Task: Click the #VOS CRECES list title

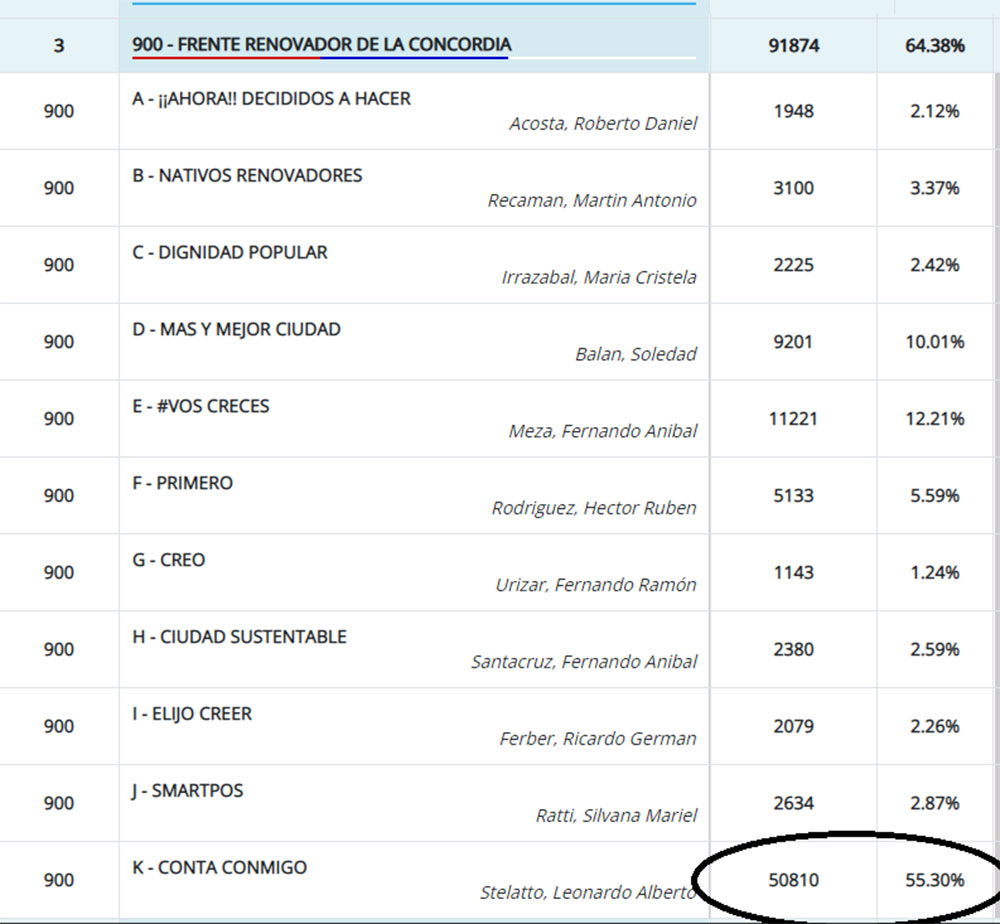Action: click(200, 407)
